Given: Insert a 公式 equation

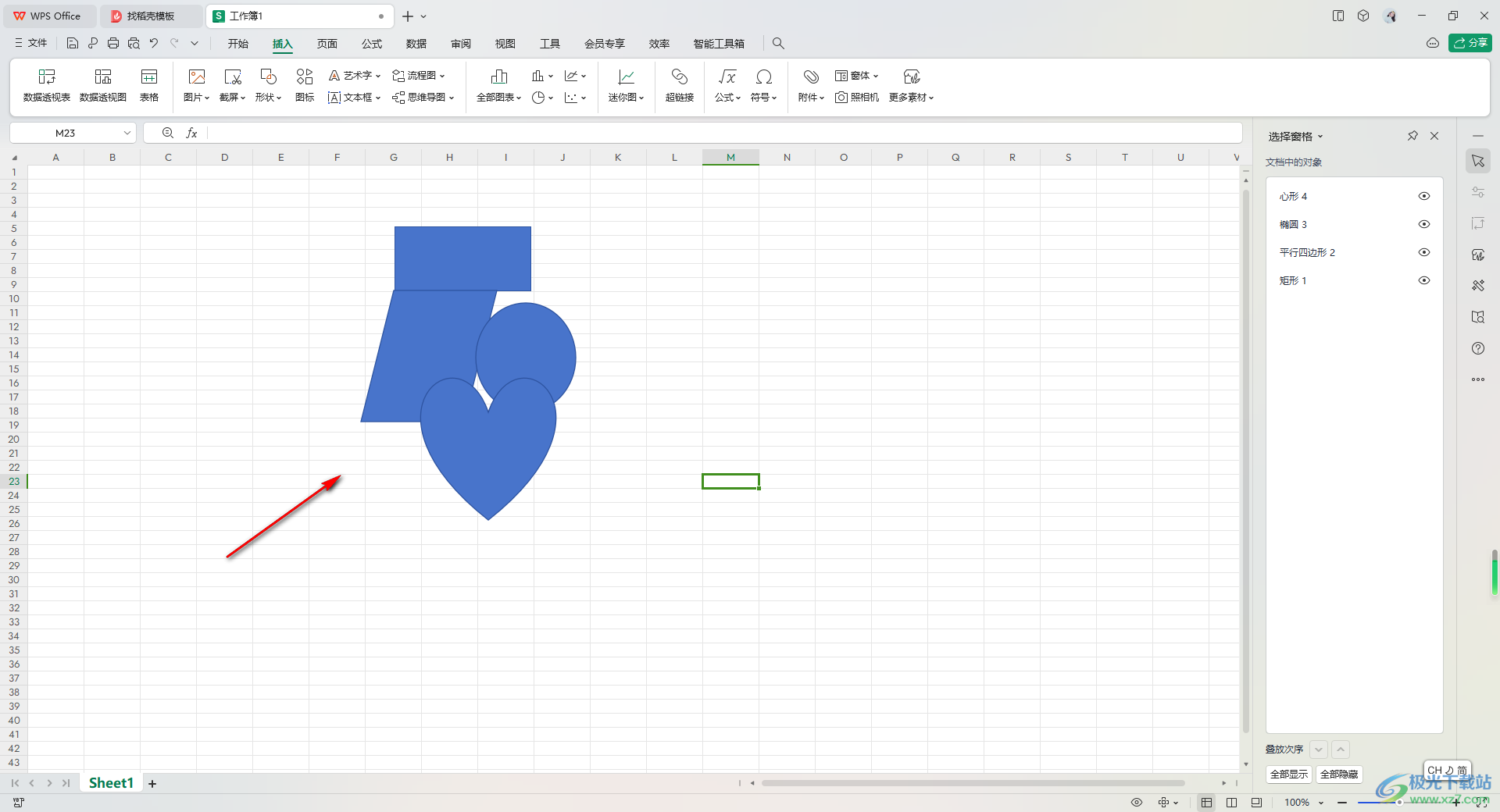Looking at the screenshot, I should pos(727,86).
